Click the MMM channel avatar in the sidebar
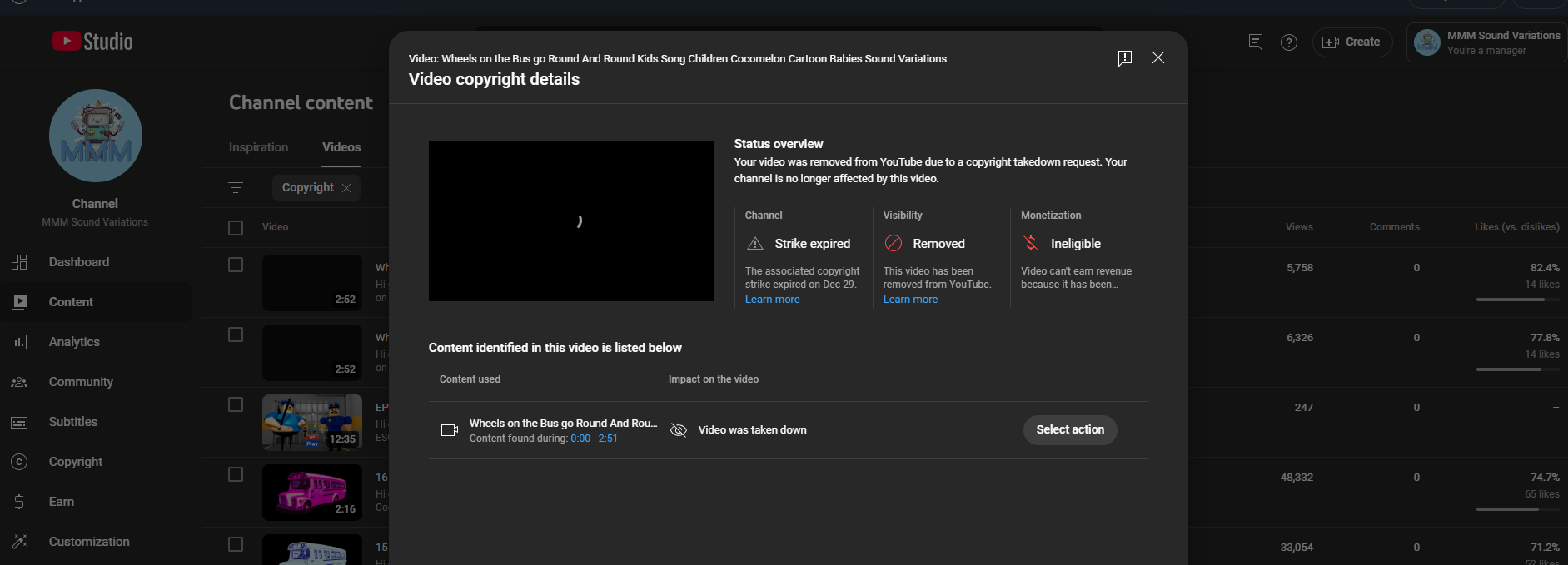Viewport: 1568px width, 565px height. pos(96,136)
